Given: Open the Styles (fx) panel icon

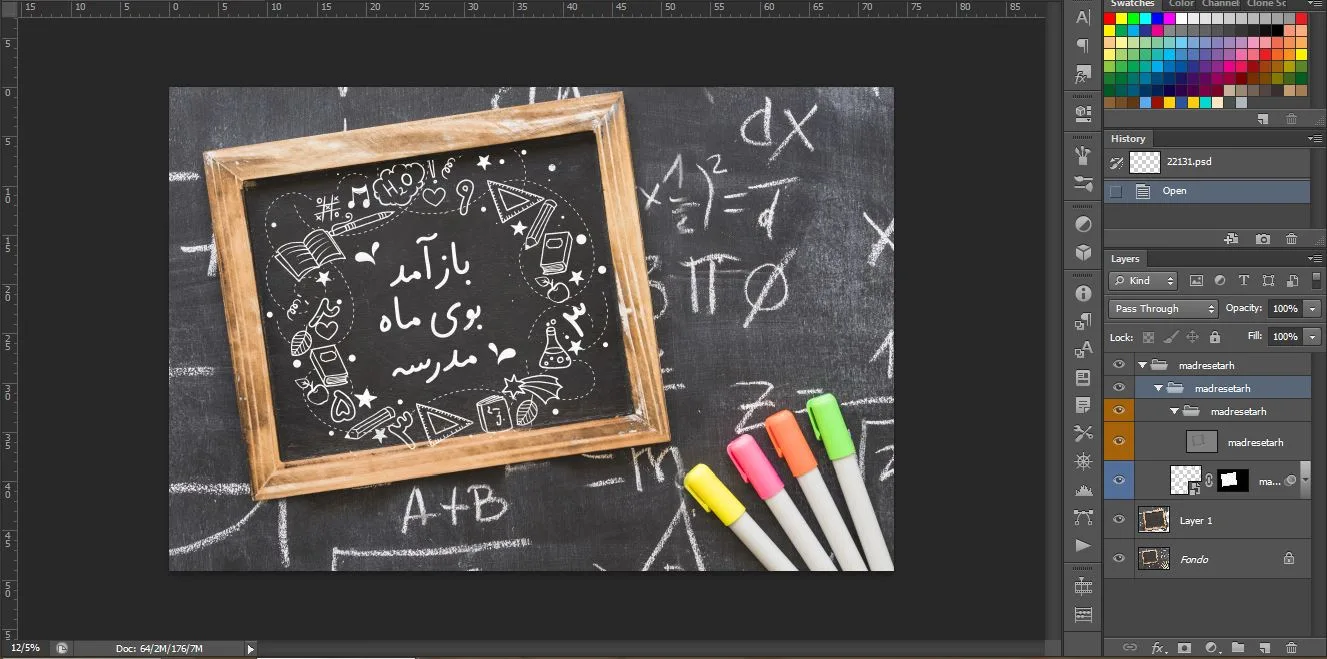Looking at the screenshot, I should coord(1083,75).
